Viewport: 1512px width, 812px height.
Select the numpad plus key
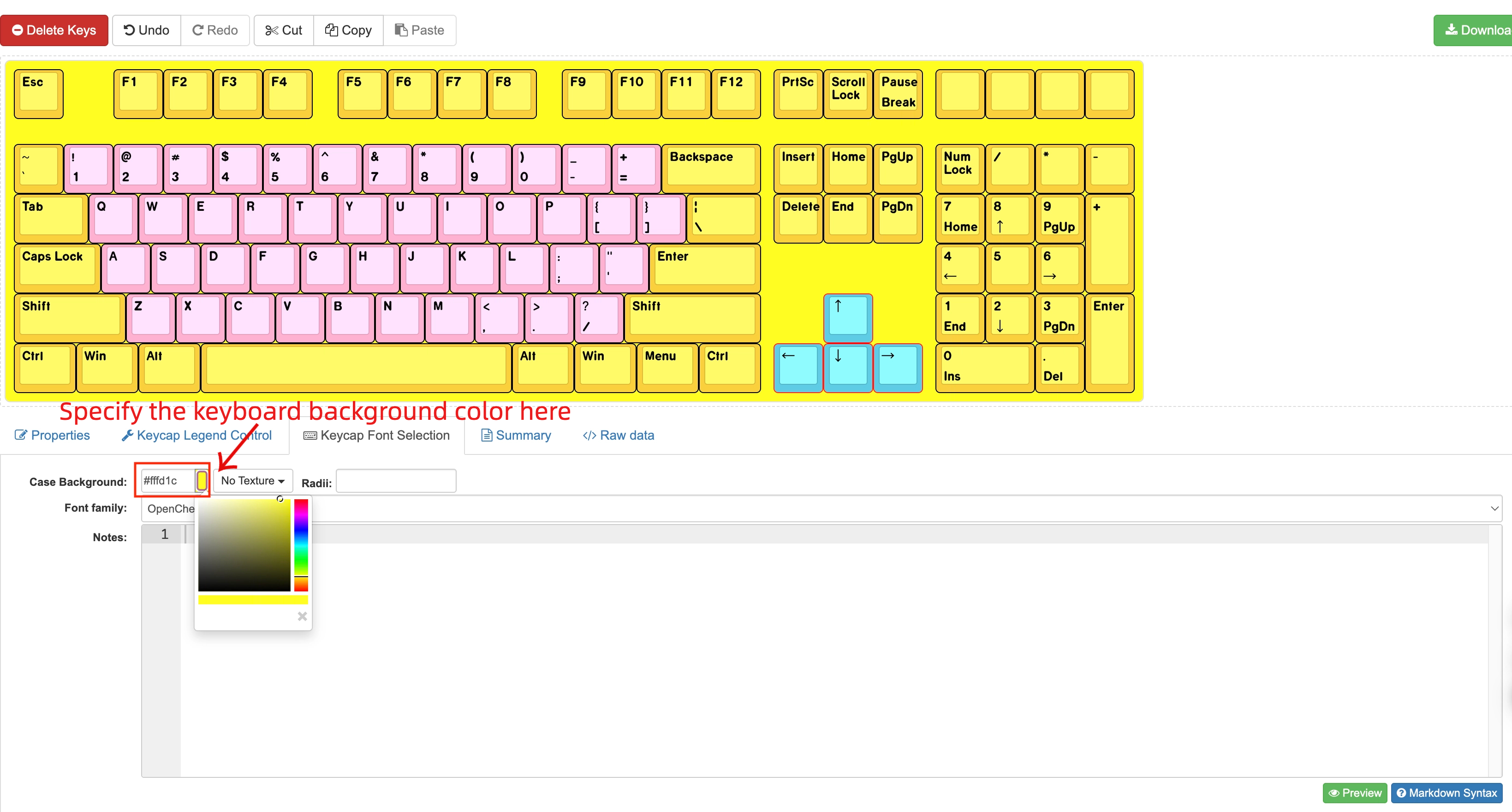coord(1110,244)
